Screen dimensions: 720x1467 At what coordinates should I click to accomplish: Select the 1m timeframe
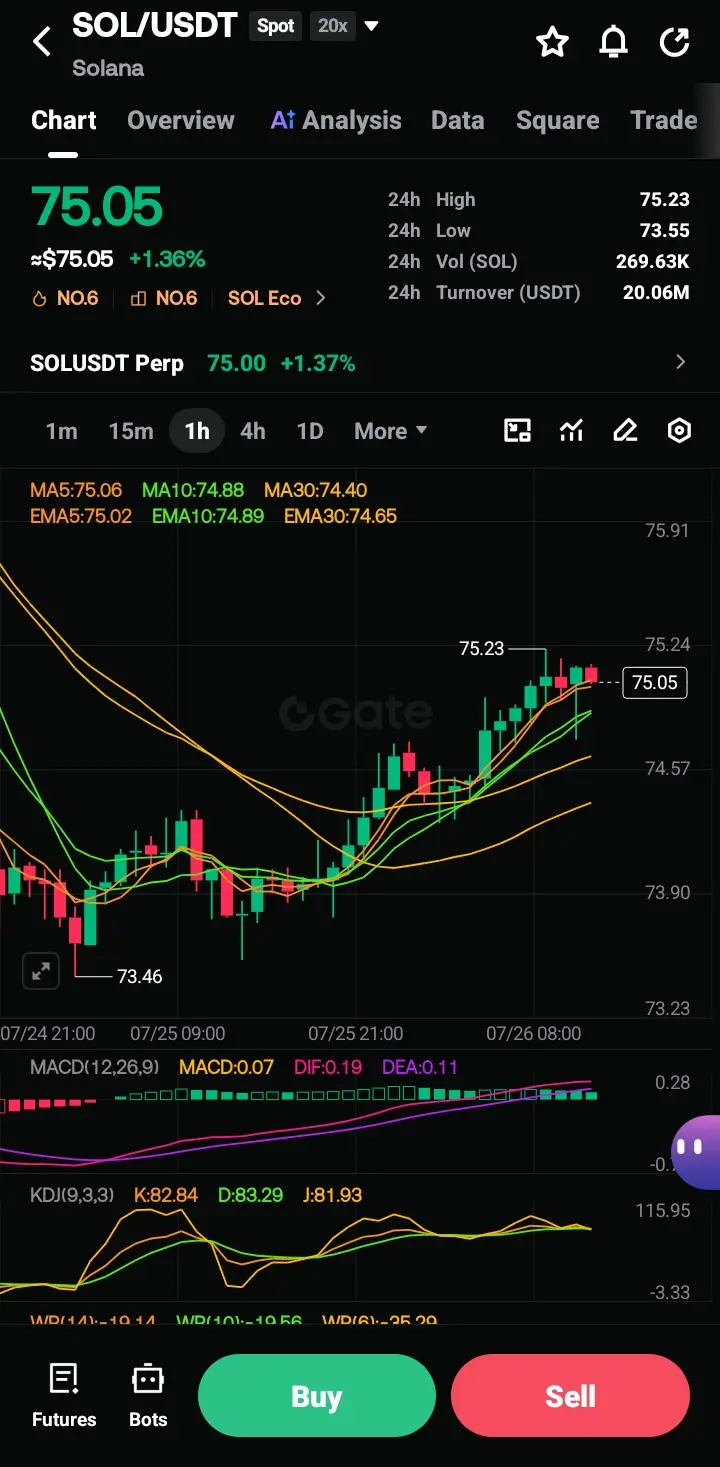click(x=61, y=431)
